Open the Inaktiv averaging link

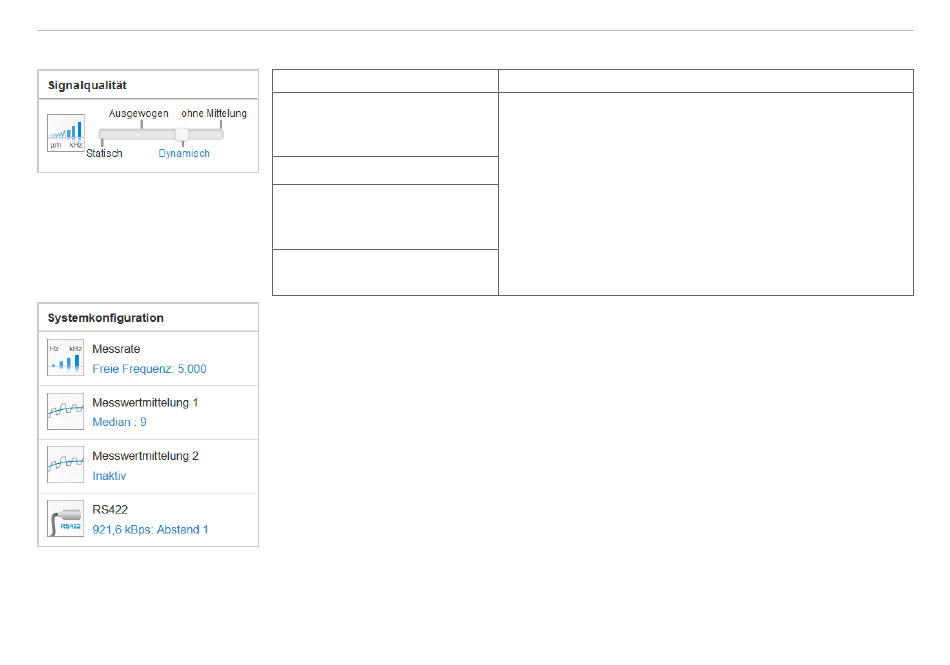click(x=109, y=476)
